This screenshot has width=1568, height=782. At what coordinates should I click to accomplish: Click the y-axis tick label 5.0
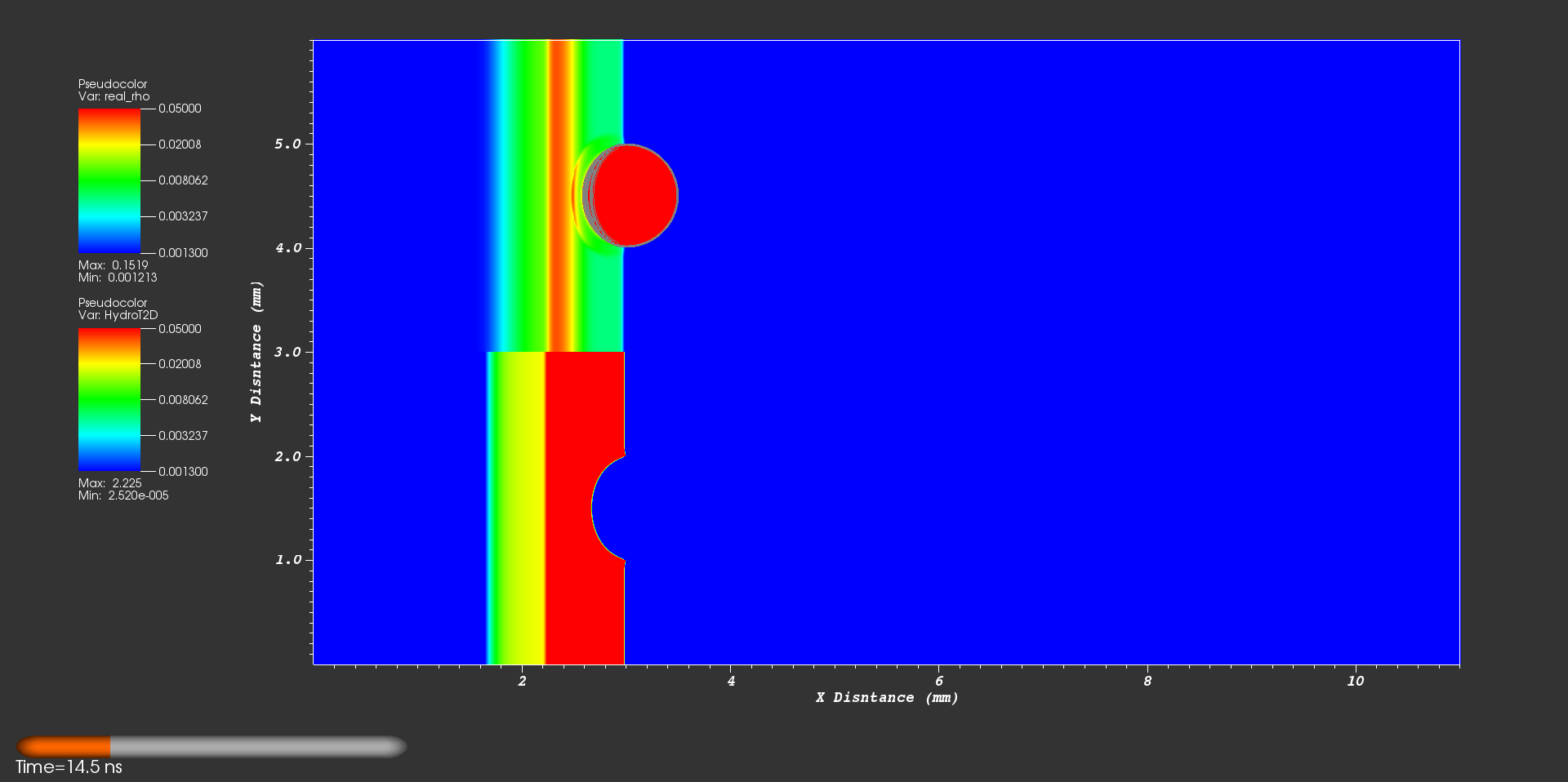pos(287,144)
